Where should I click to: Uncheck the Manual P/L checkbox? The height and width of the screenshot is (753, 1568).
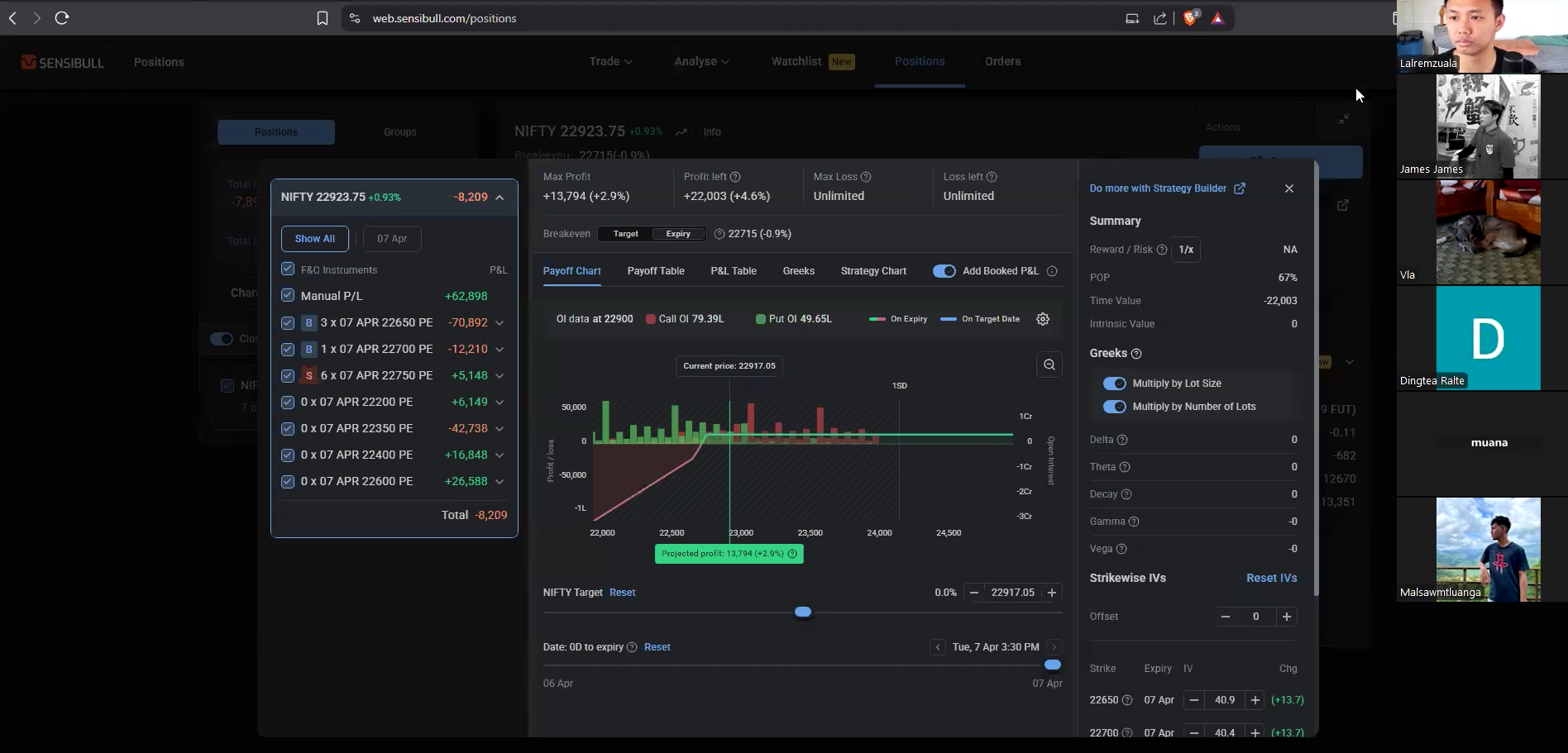coord(288,295)
